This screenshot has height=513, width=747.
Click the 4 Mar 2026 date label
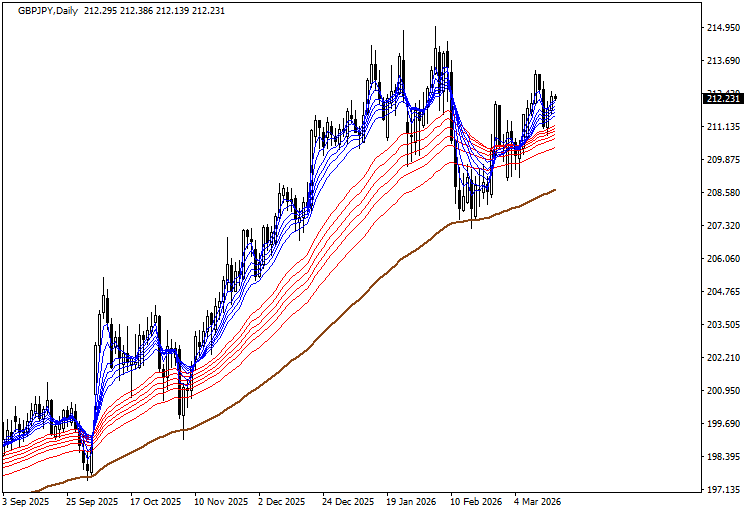tap(538, 502)
